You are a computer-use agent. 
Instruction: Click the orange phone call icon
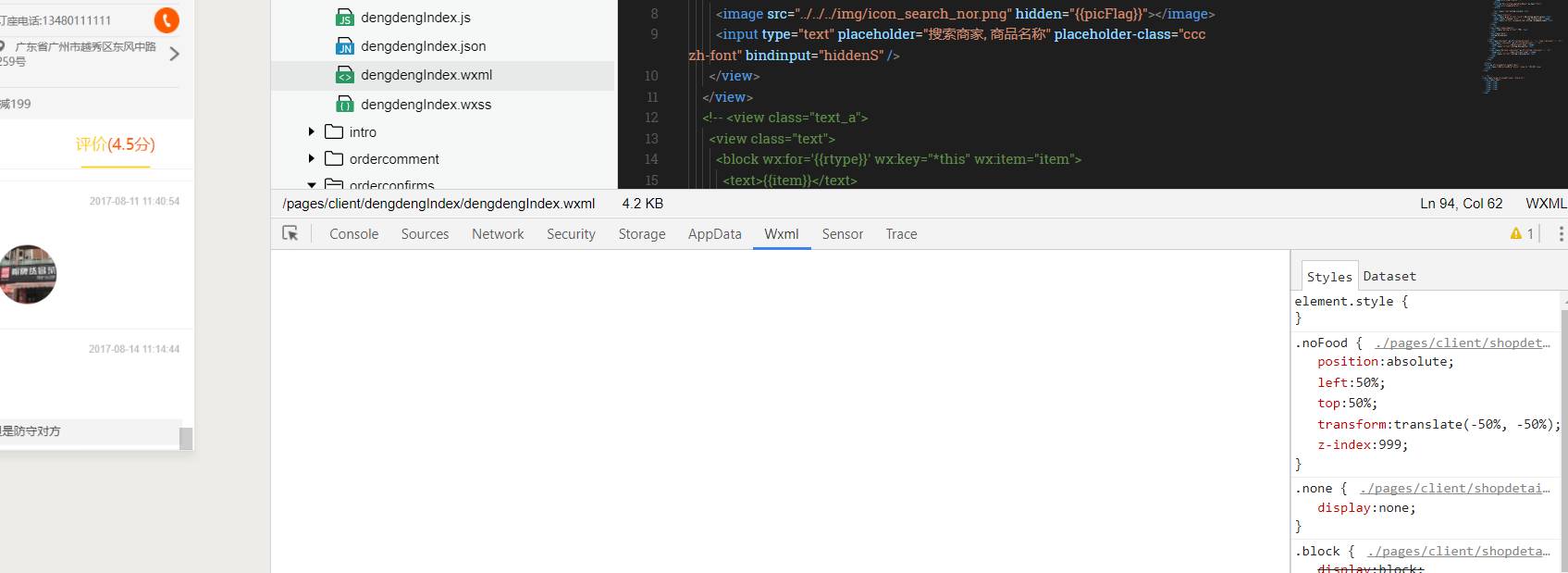(x=167, y=19)
